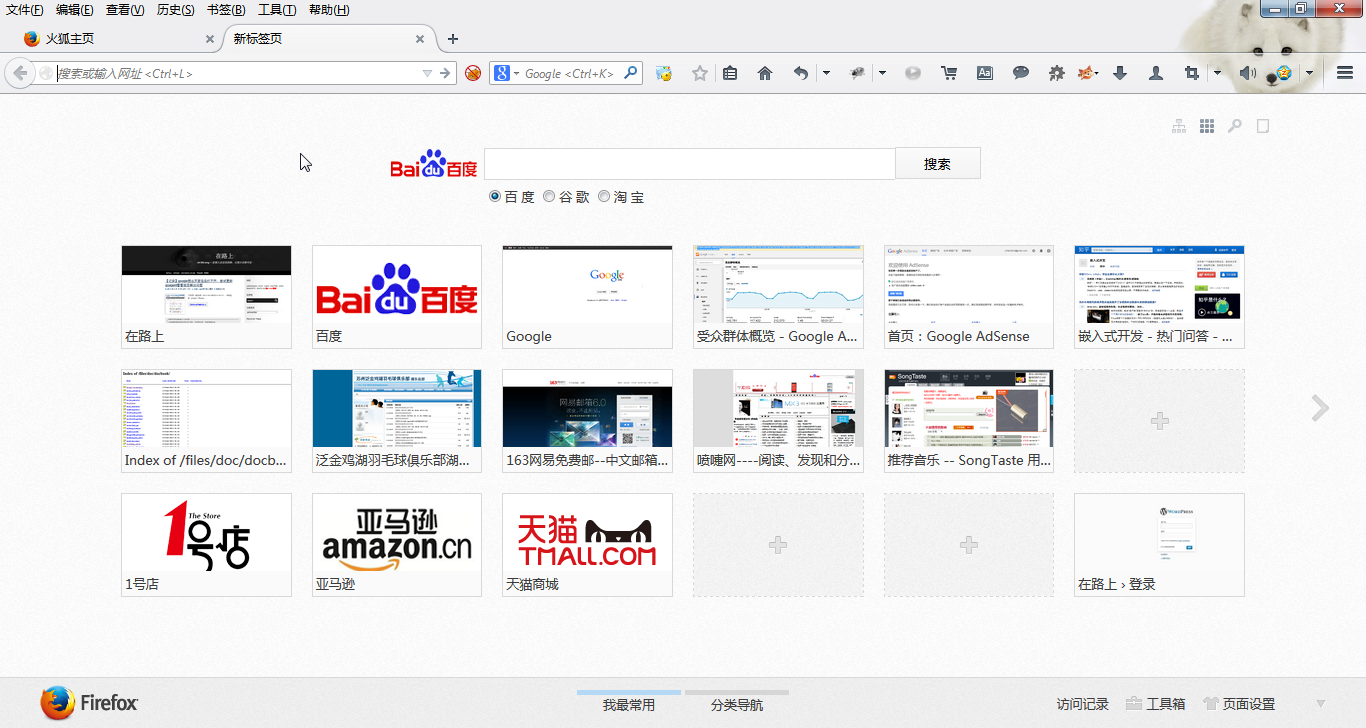Switch to the 我最常用 tab
1366x728 pixels.
point(629,705)
